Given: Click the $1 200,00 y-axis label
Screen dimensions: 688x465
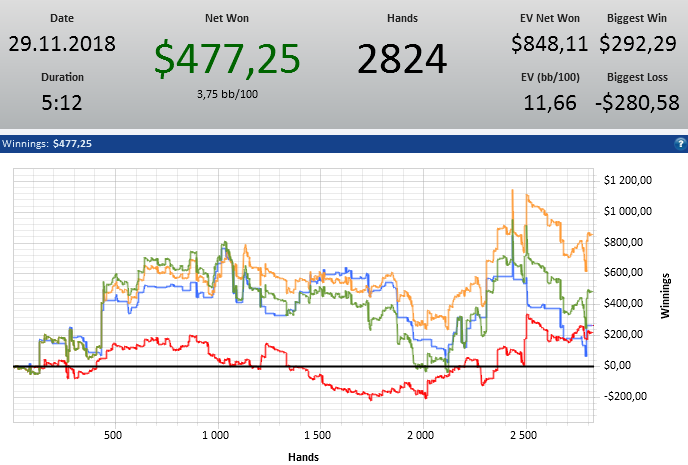Looking at the screenshot, I should [x=628, y=180].
